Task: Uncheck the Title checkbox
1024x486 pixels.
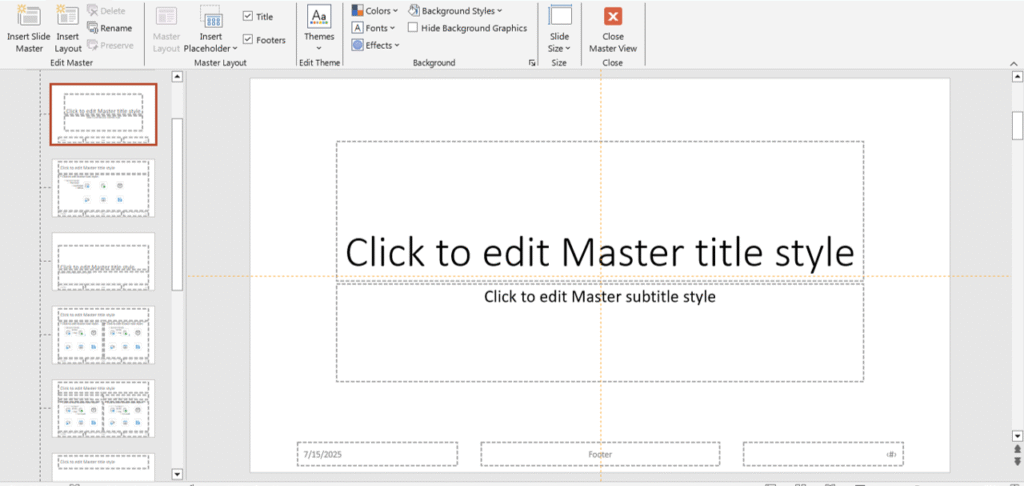Action: coord(248,16)
